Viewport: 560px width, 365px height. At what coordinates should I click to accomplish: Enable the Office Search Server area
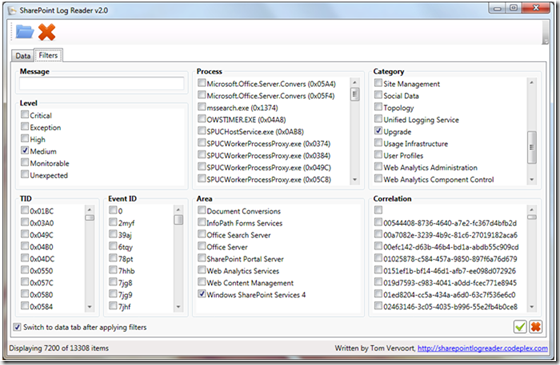pyautogui.click(x=202, y=234)
